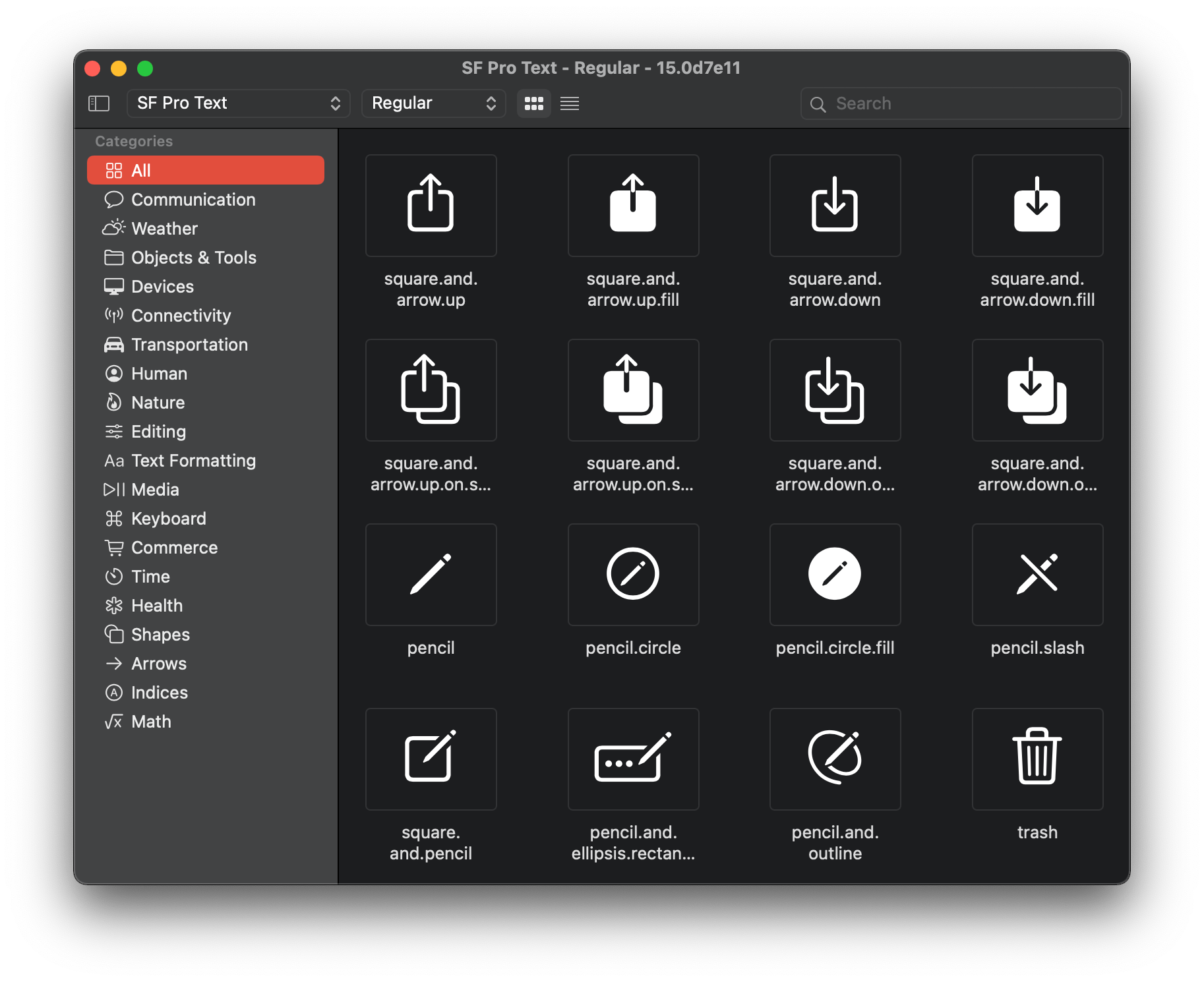Select the pencil.and.ellipsis.rectangle symbol
This screenshot has width=1204, height=982.
pos(633,759)
